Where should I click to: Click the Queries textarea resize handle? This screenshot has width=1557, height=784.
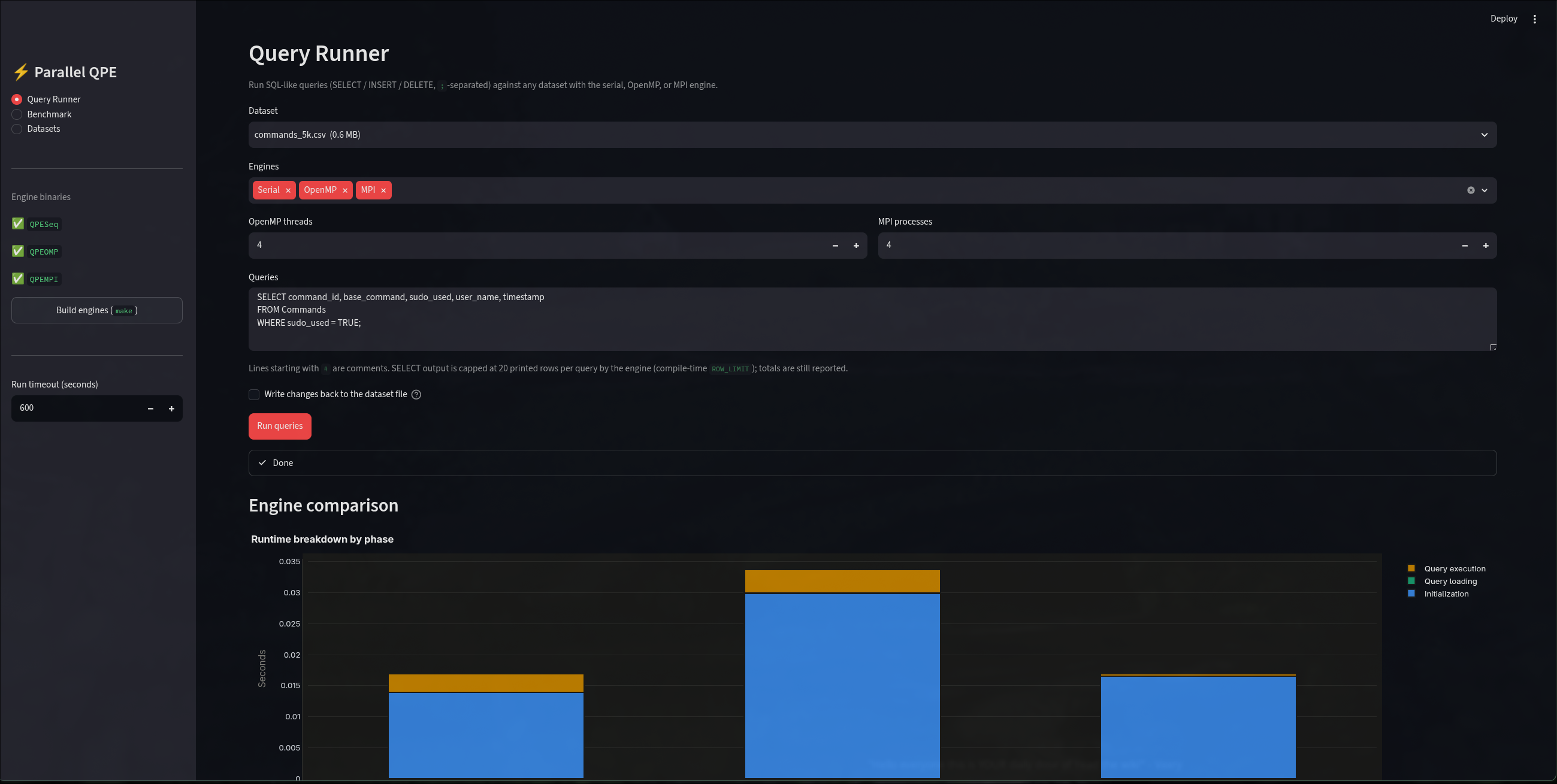pyautogui.click(x=1493, y=347)
